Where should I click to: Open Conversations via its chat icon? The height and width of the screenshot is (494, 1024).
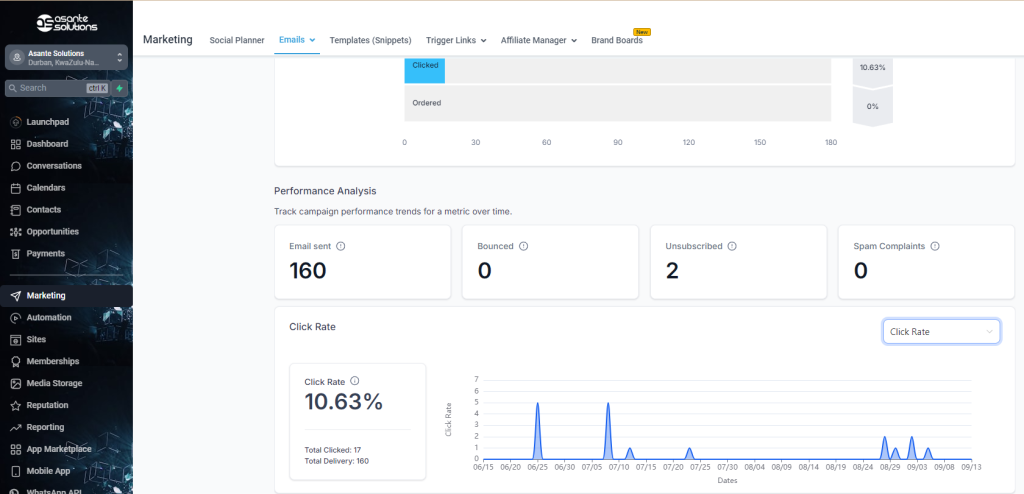pyautogui.click(x=16, y=166)
